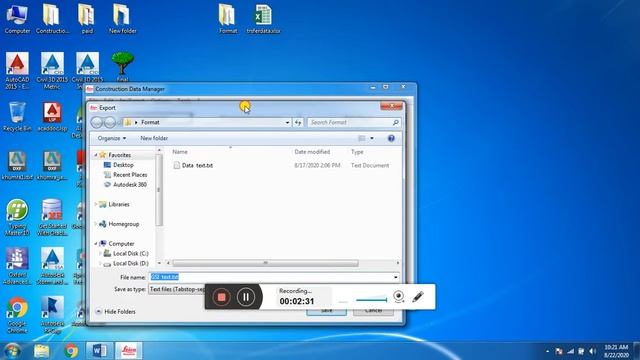Launch Autodesk ReCap desktop shortcut
640x360 pixels.
click(52, 315)
